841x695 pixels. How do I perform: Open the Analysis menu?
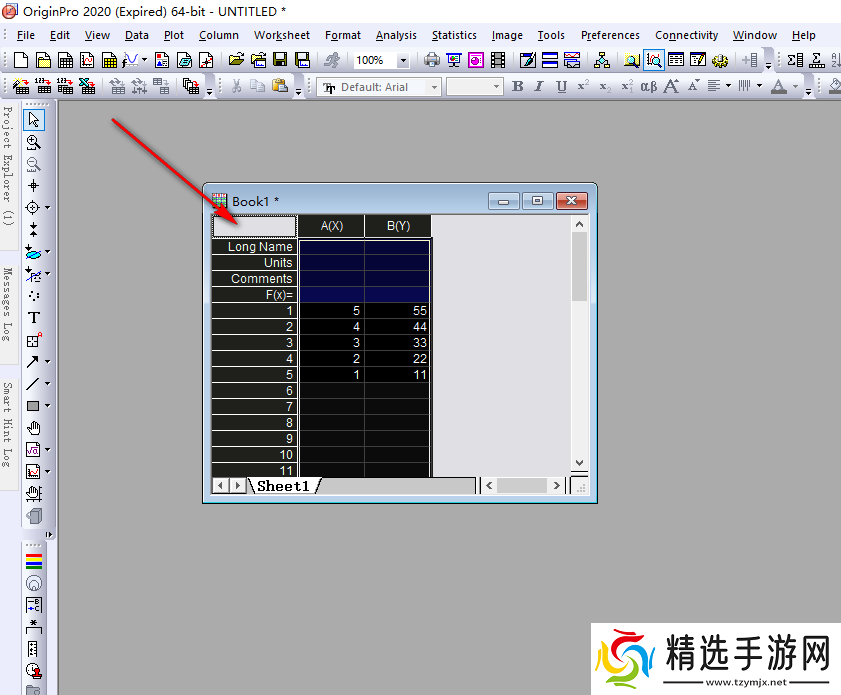396,35
